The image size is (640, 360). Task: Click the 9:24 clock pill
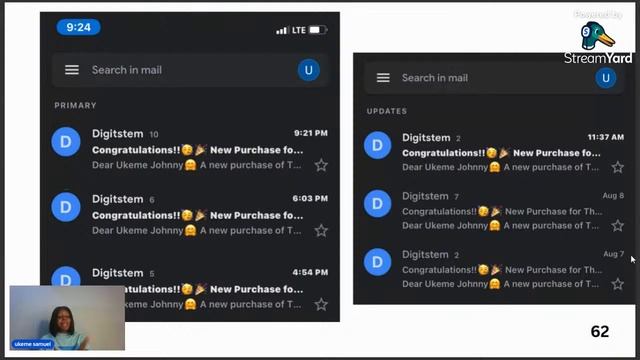78,27
